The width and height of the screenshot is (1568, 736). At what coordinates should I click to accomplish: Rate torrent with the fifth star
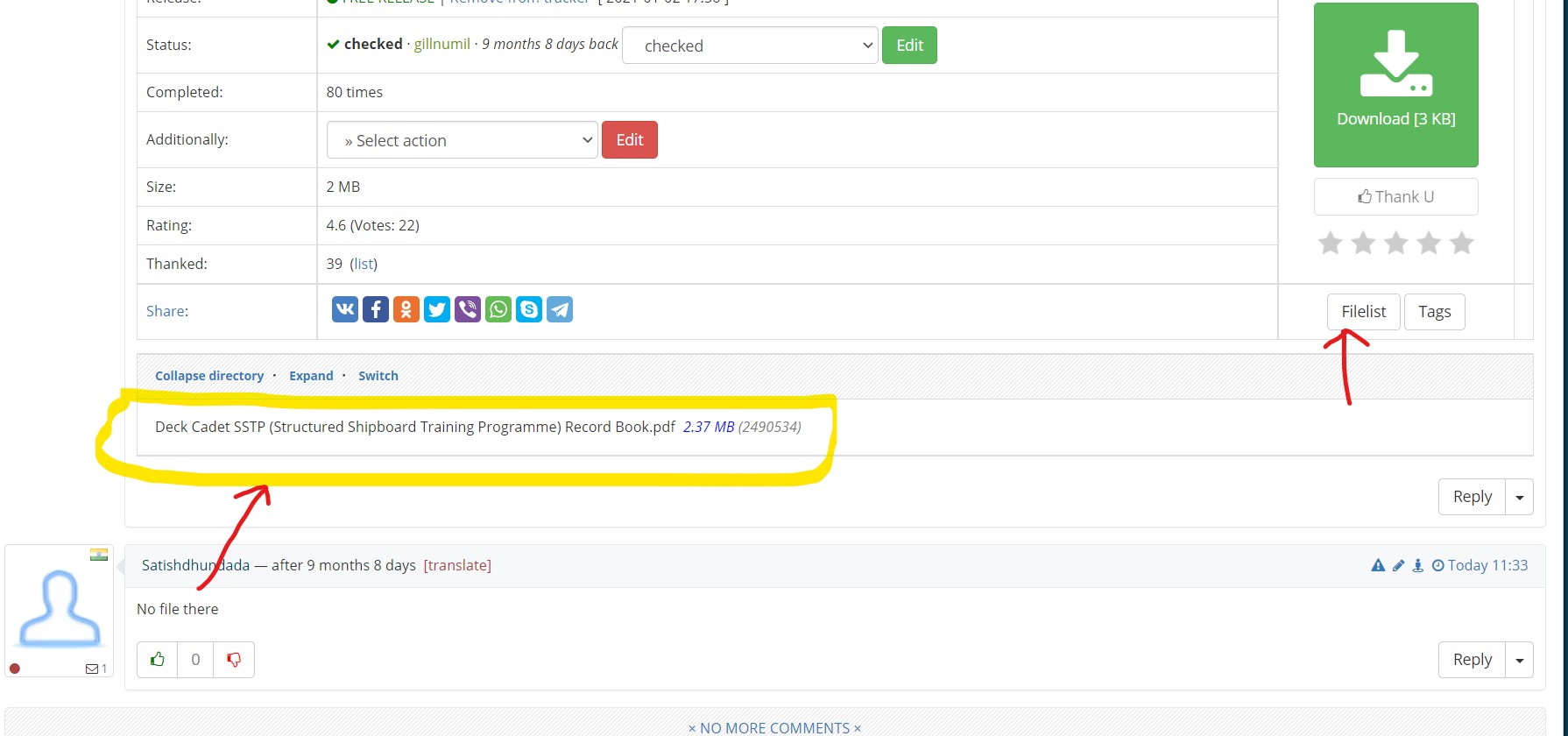click(x=1461, y=243)
